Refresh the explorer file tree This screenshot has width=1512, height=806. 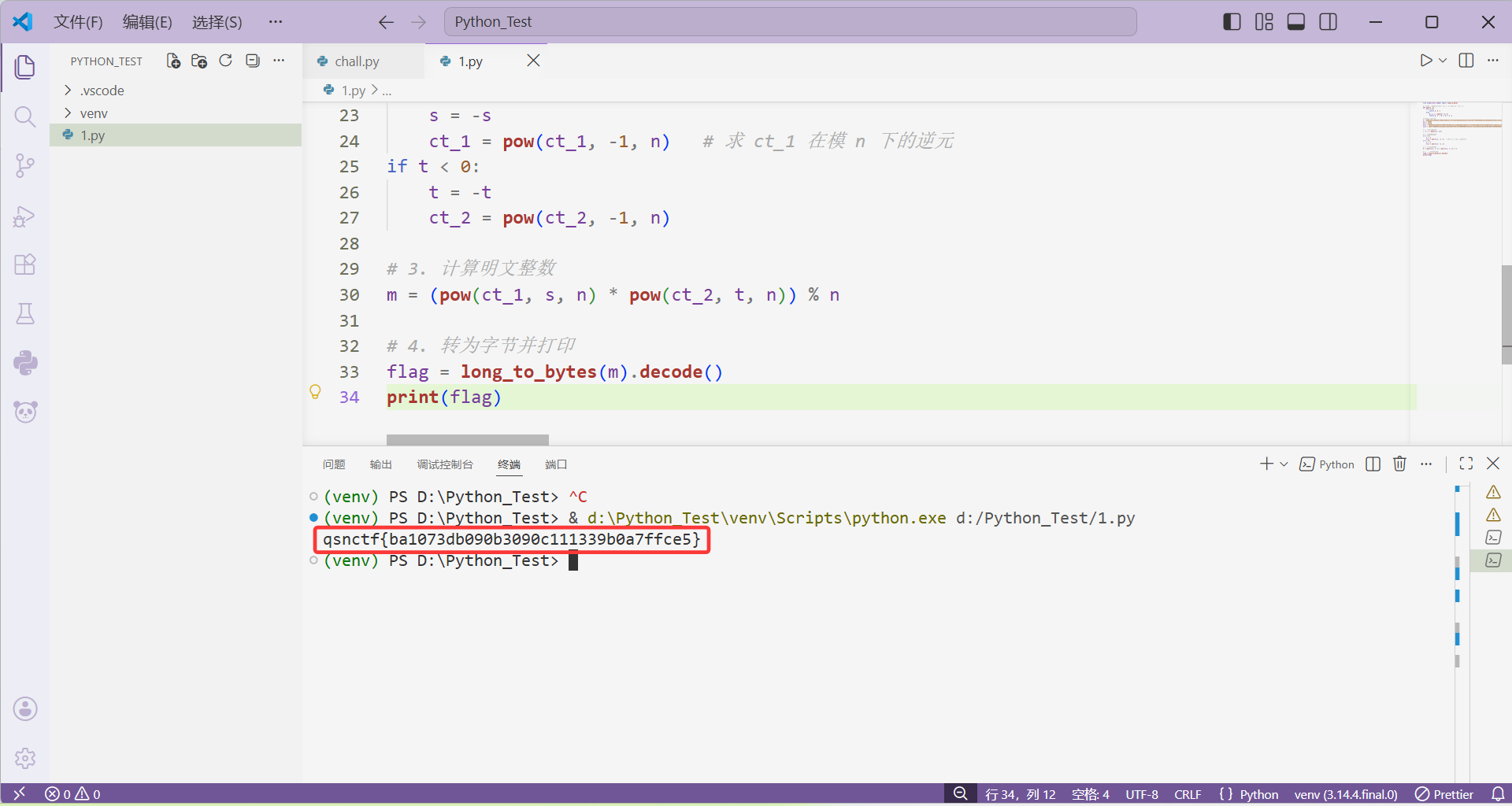coord(225,61)
